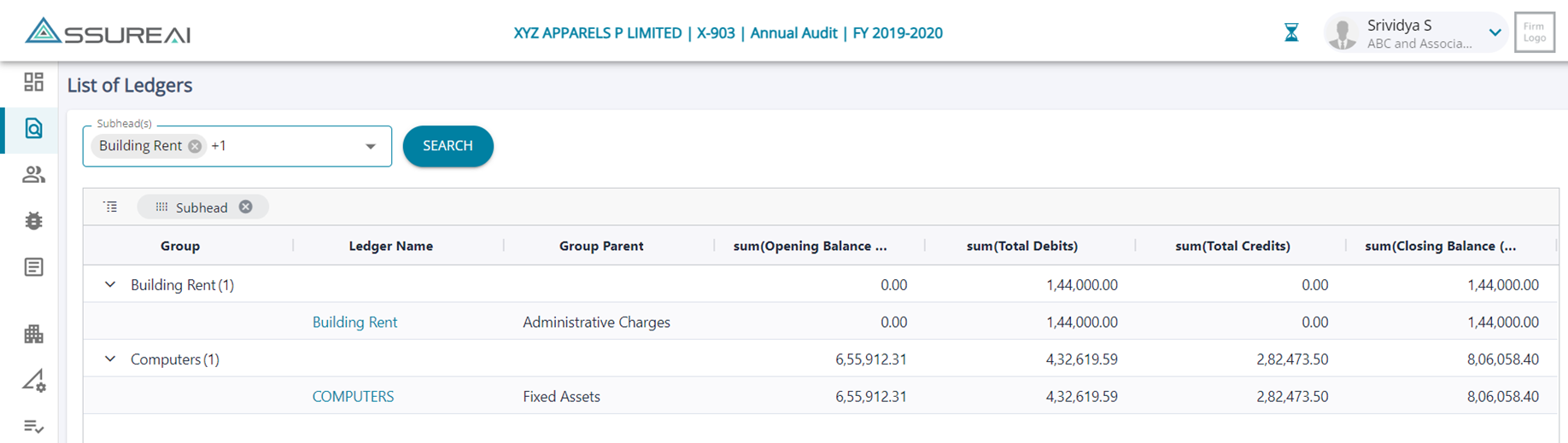Collapse the Building Rent group row
This screenshot has height=443, width=1568.
click(x=110, y=285)
